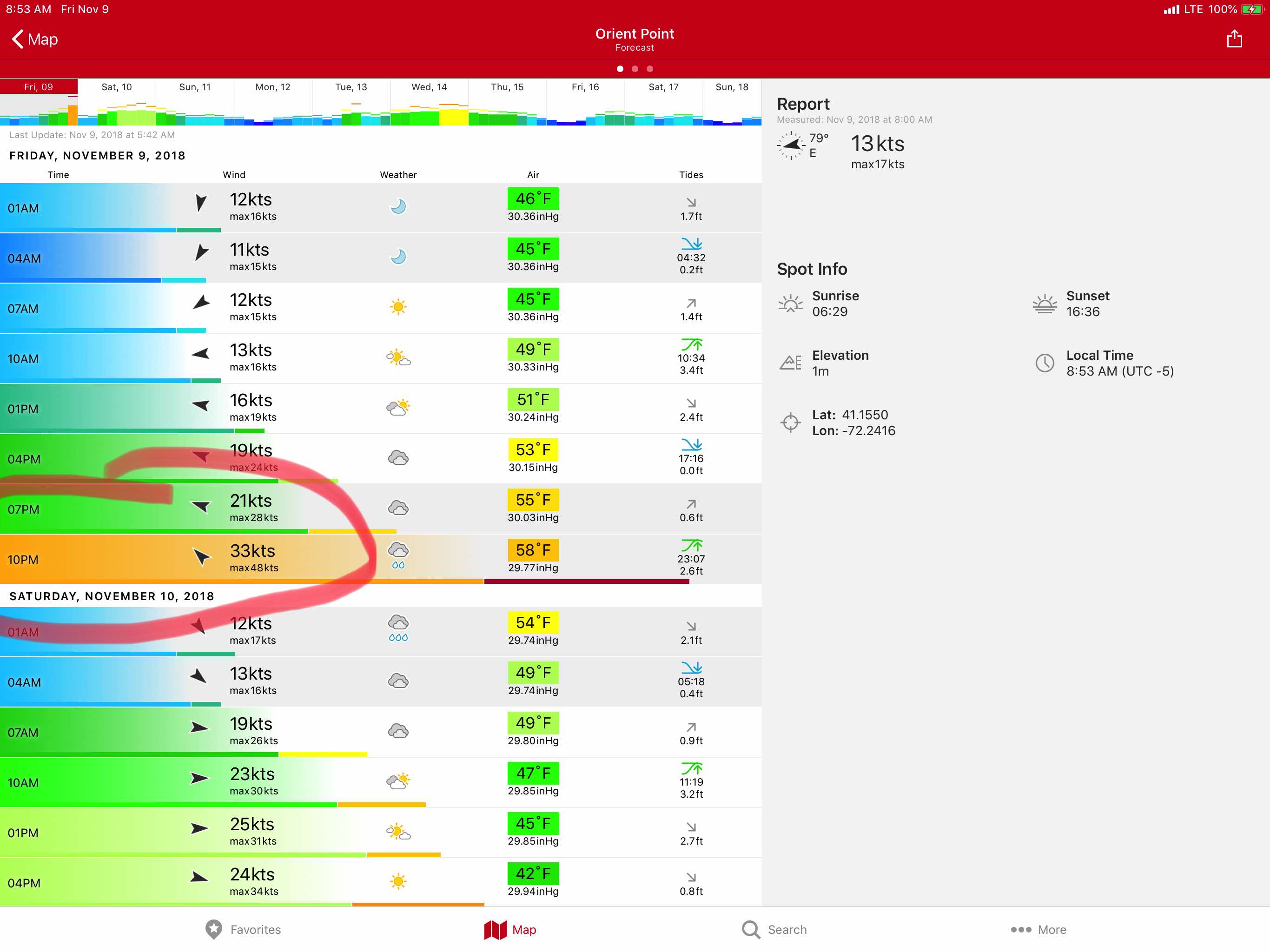Screen dimensions: 1270x952
Task: Tap the Lat/Lon crosshair icon
Action: [x=791, y=423]
